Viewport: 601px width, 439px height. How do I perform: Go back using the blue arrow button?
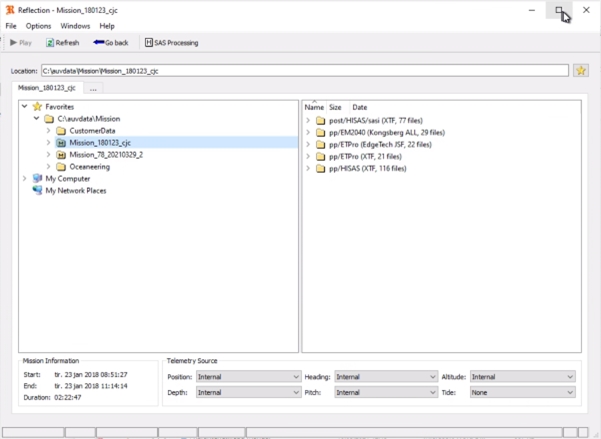111,43
